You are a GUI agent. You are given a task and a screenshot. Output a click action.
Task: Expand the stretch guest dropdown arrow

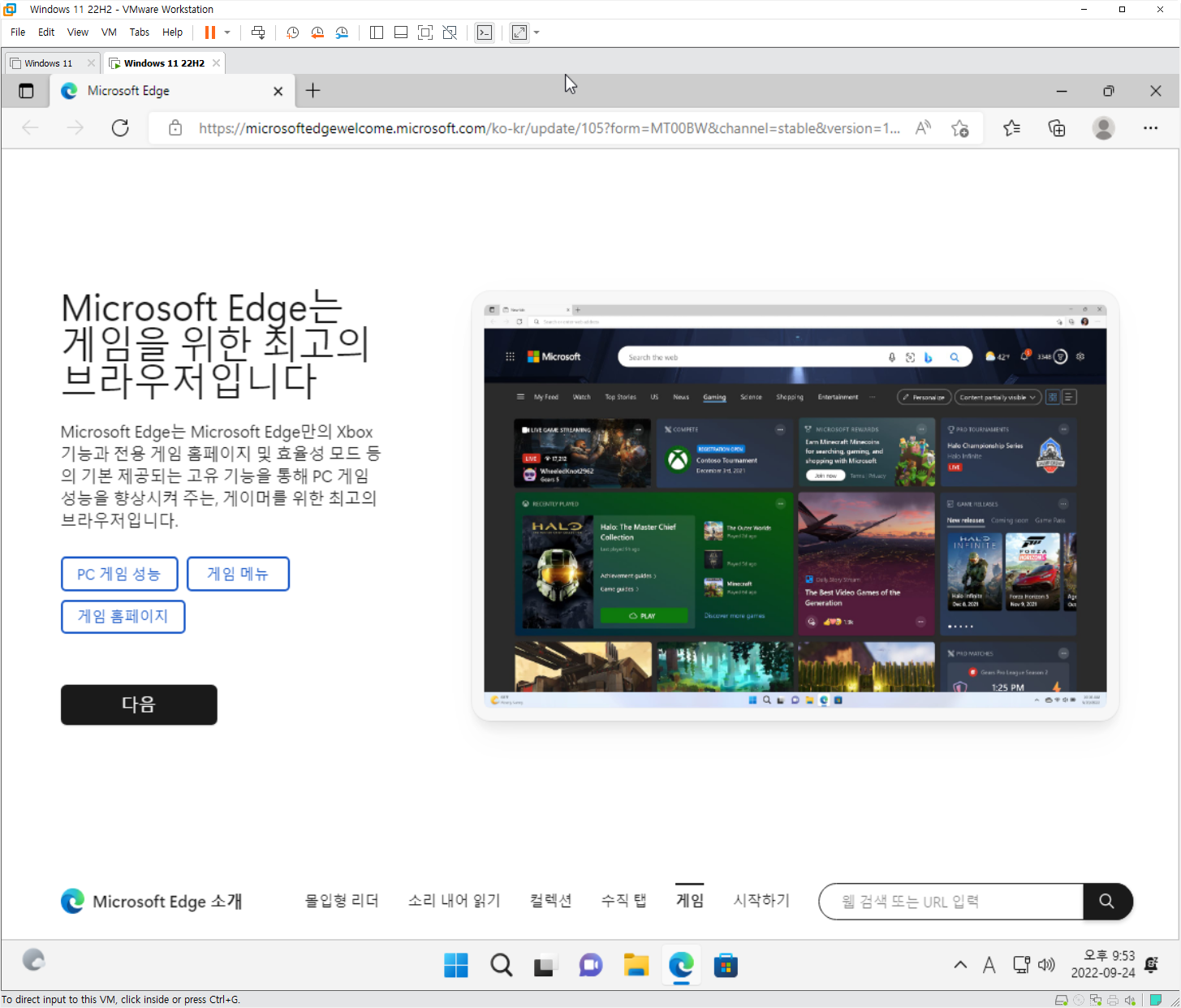click(x=537, y=32)
